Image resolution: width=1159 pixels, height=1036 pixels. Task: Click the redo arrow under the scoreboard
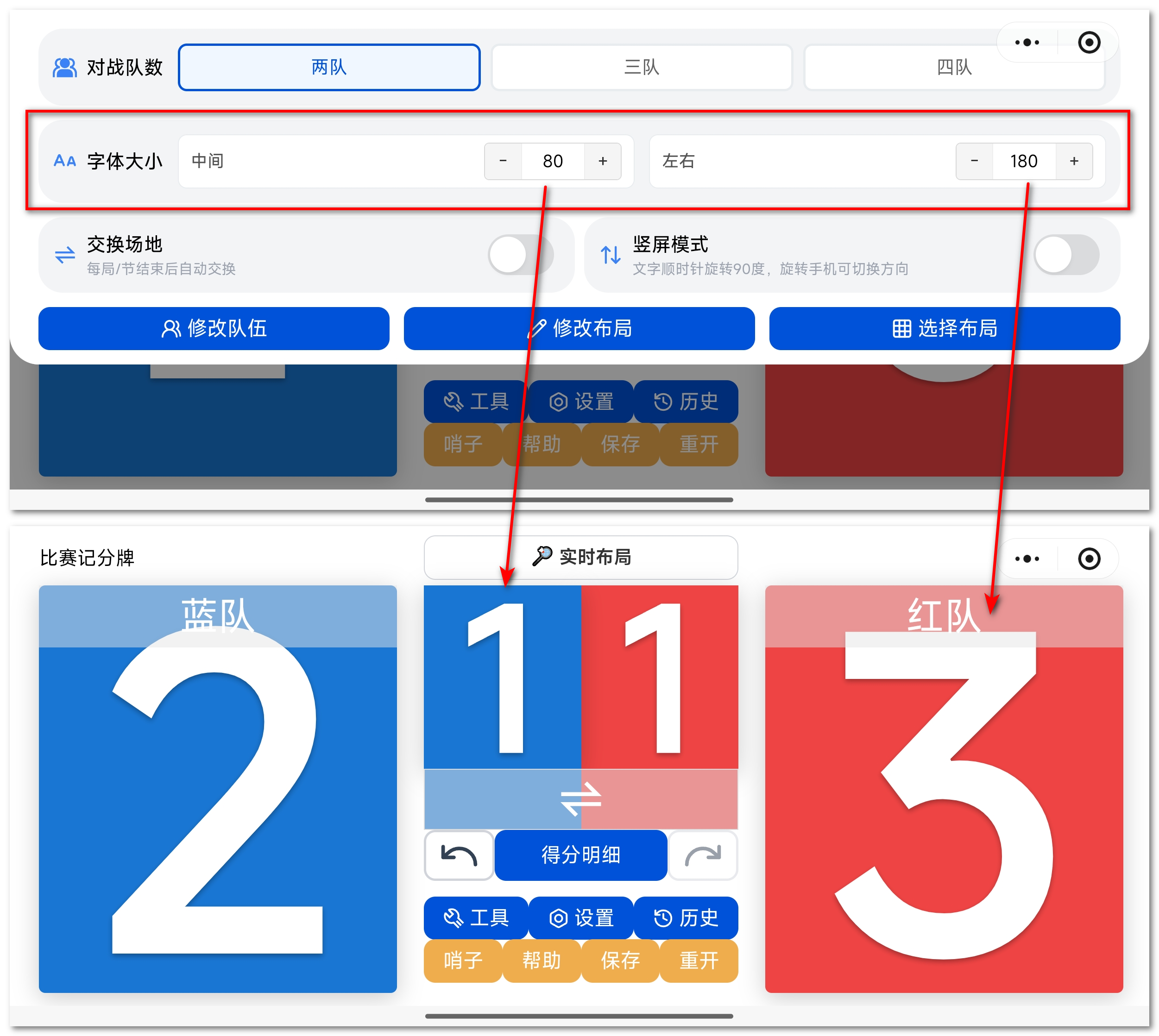pos(704,855)
